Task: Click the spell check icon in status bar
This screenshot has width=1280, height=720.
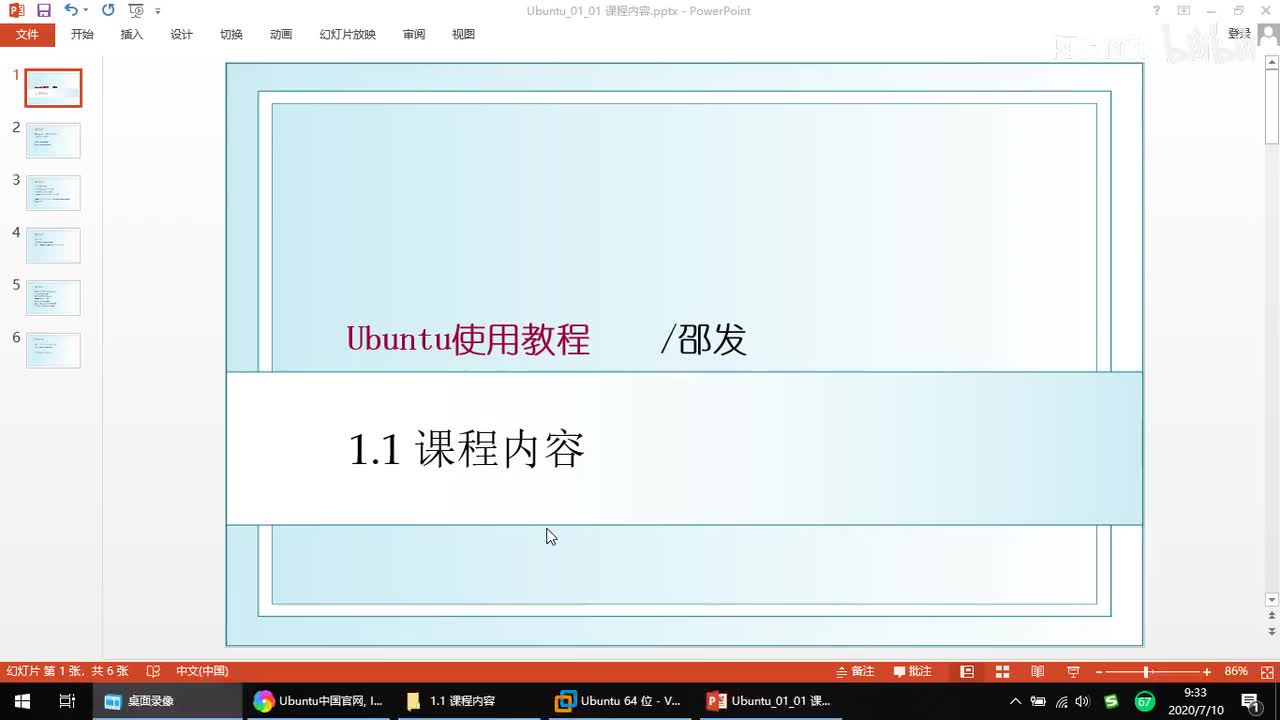Action: tap(153, 671)
